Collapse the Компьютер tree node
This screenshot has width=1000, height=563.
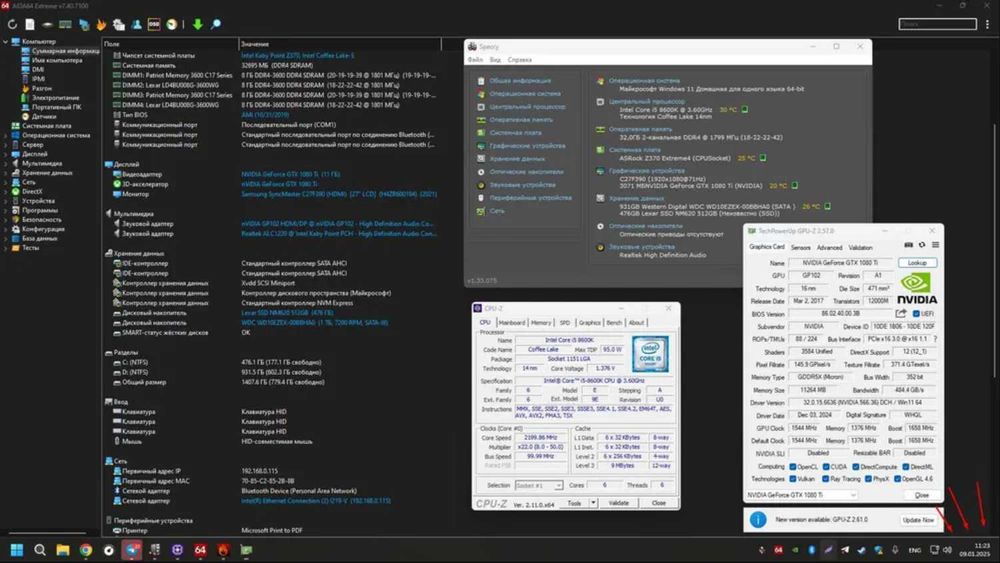click(6, 41)
